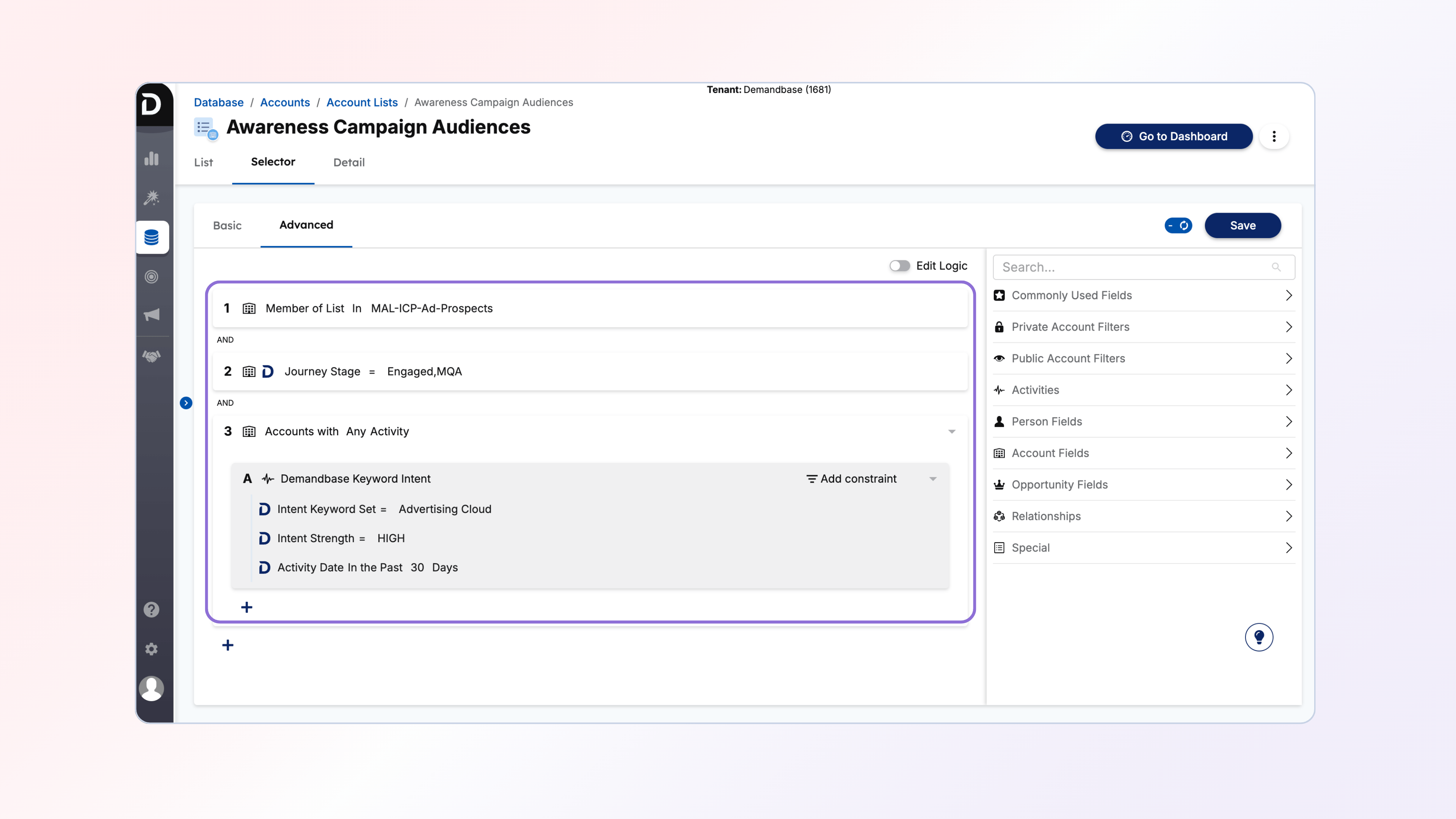Switch to the Advanced tab
The width and height of the screenshot is (1456, 819).
(x=306, y=225)
